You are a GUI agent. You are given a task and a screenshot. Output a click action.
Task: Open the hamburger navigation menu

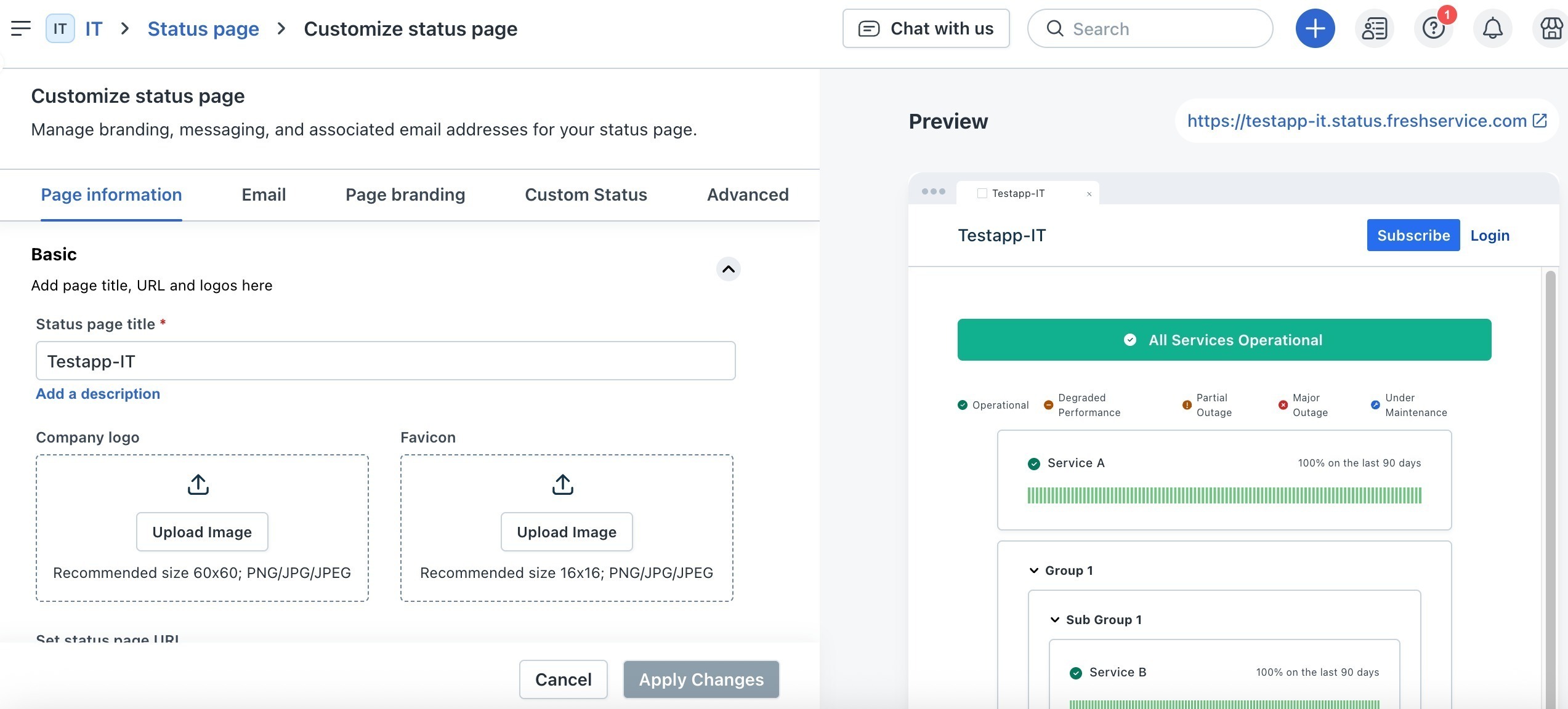pos(20,28)
